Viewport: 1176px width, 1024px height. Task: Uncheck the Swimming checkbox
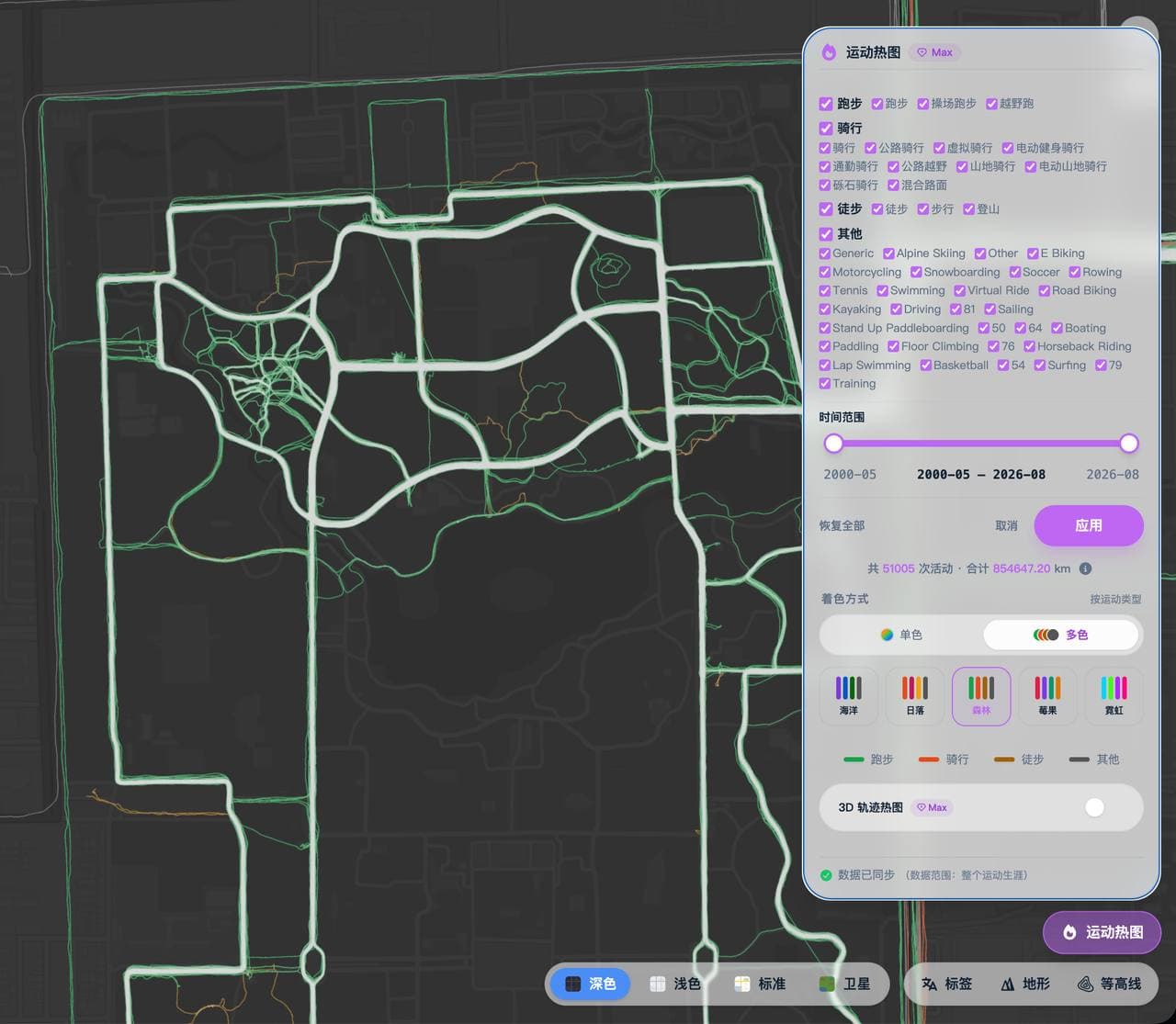click(882, 290)
